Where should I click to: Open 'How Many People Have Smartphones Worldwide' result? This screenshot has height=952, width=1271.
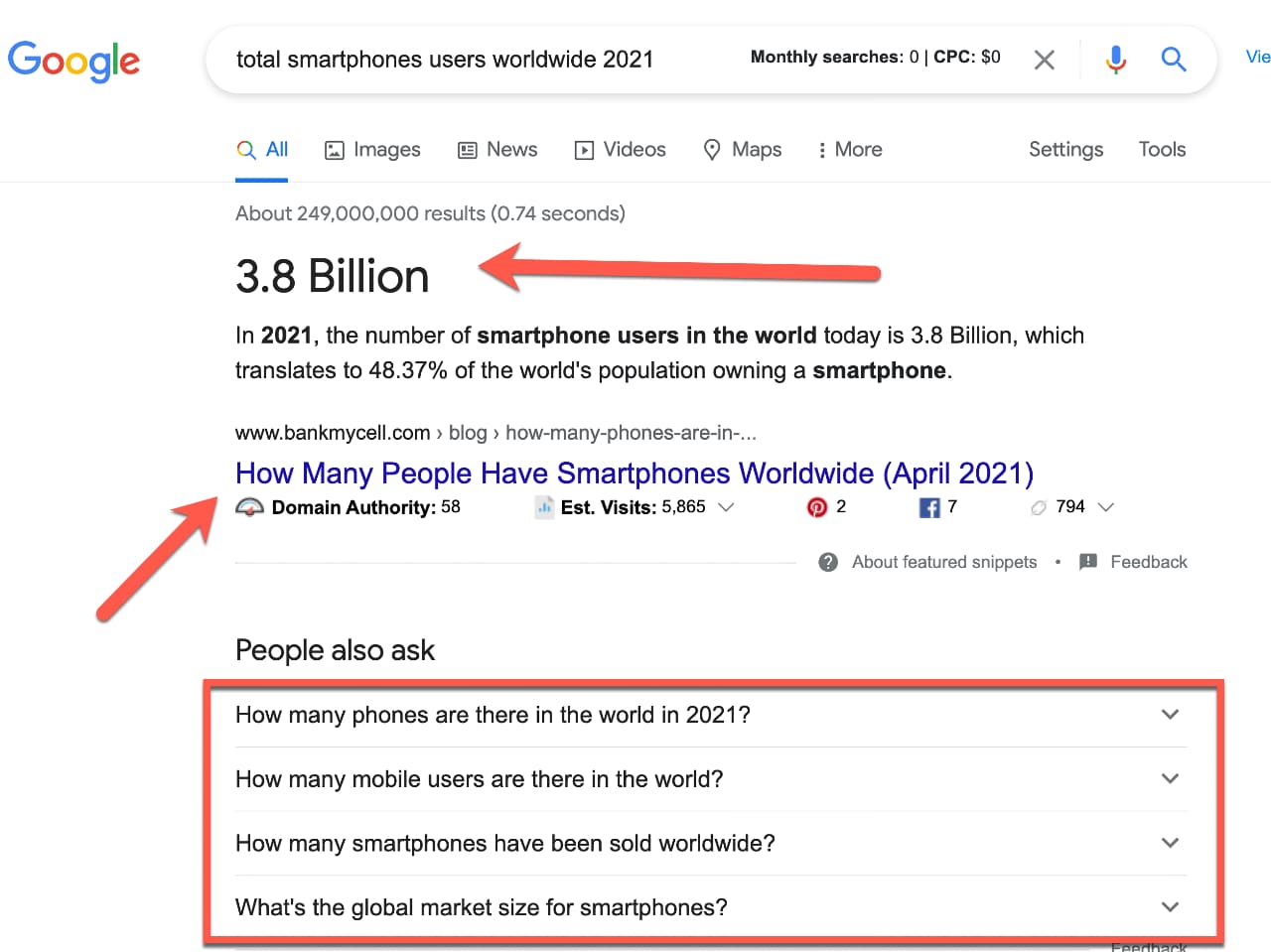pyautogui.click(x=634, y=474)
